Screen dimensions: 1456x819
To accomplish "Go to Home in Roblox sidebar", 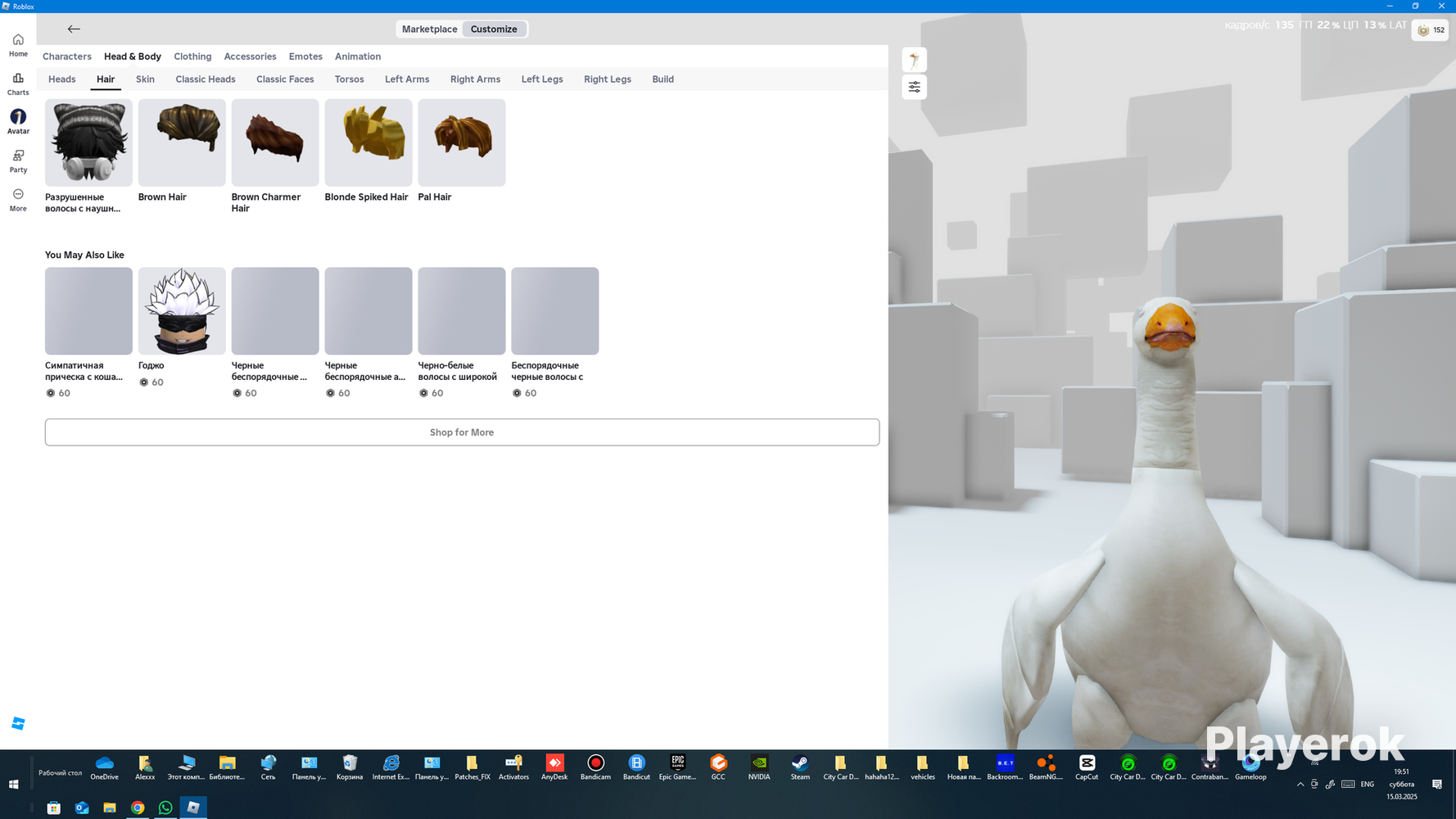I will 18,45.
